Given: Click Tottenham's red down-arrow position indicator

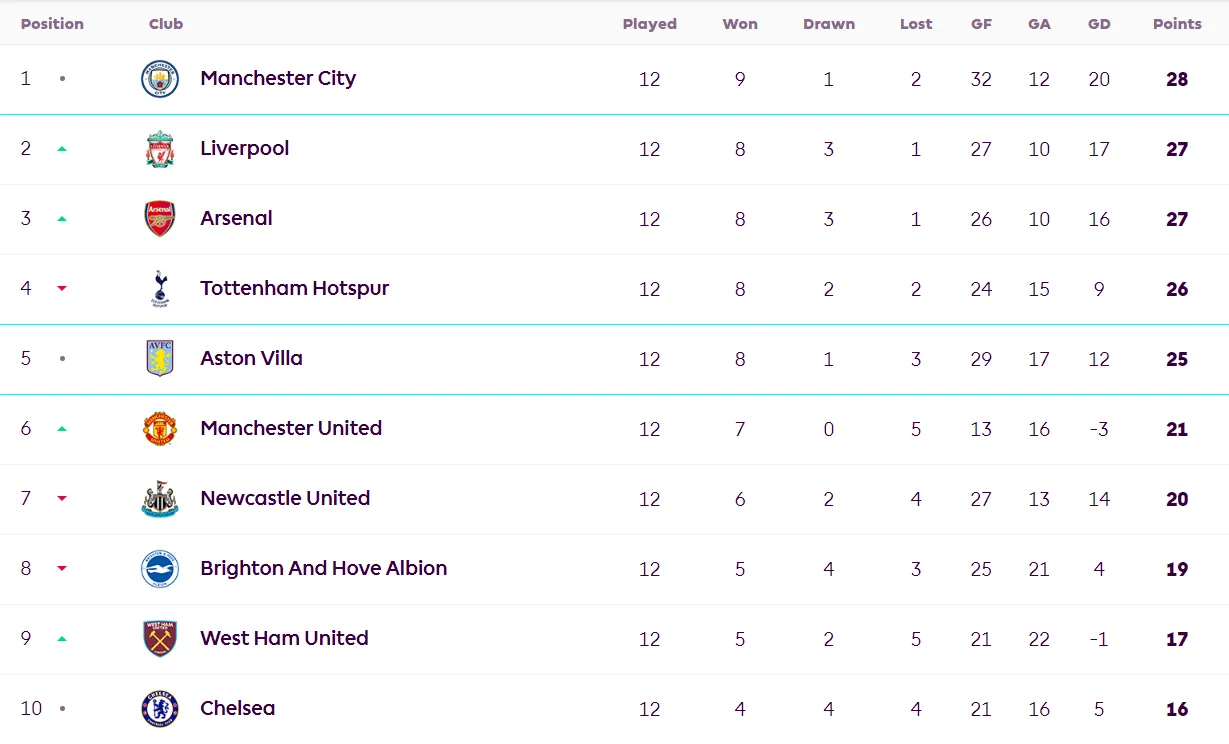Looking at the screenshot, I should (x=62, y=289).
